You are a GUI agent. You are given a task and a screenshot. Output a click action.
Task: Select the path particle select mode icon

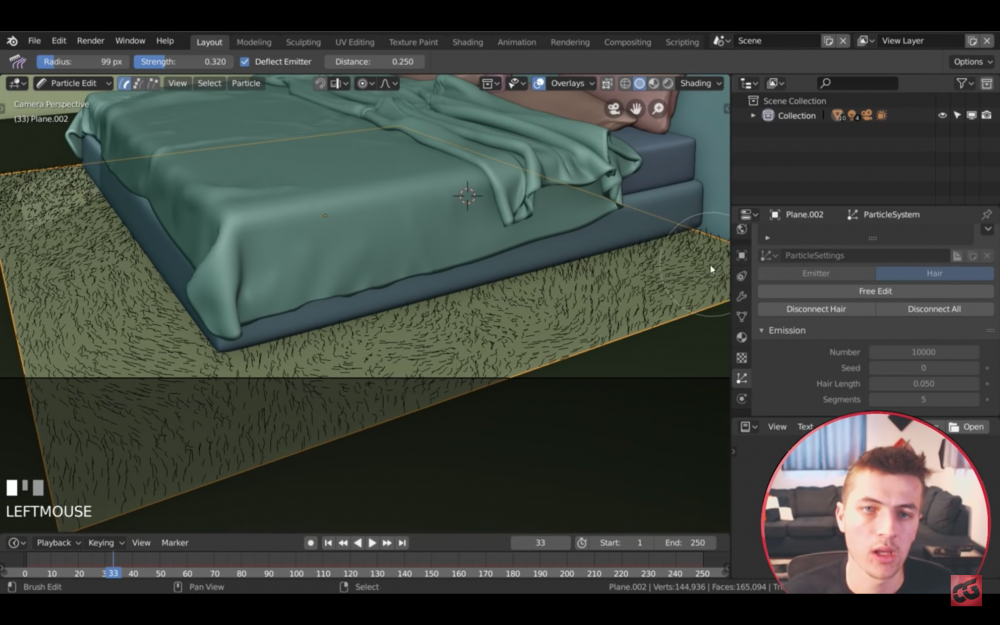(124, 84)
